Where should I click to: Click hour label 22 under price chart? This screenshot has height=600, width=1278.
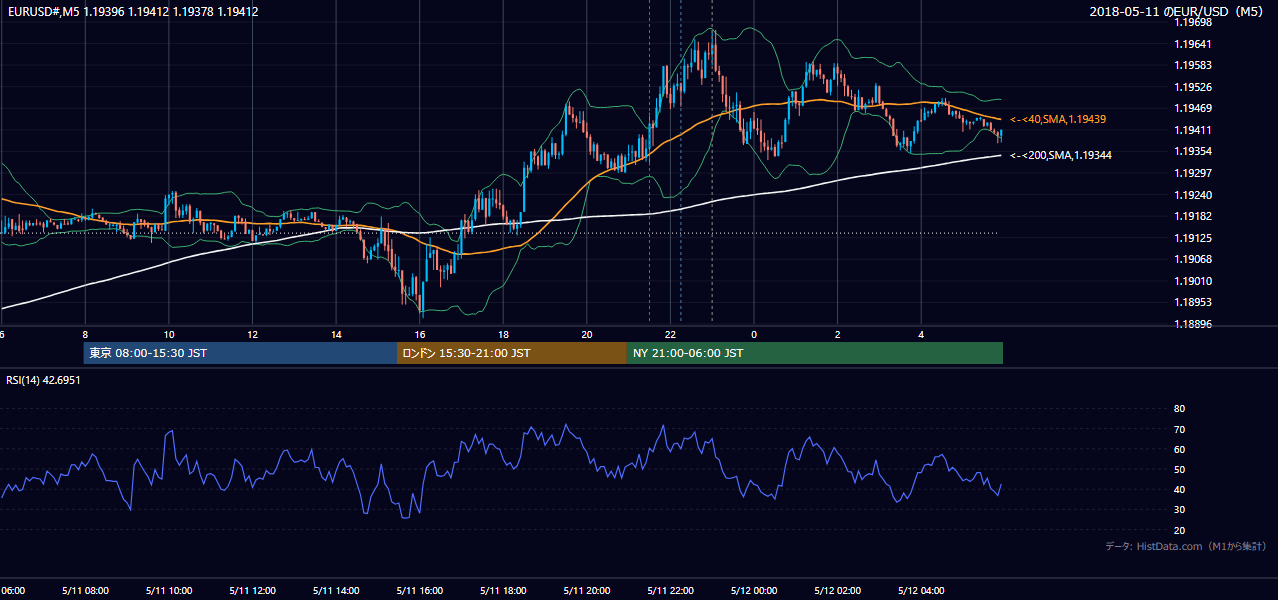(670, 334)
